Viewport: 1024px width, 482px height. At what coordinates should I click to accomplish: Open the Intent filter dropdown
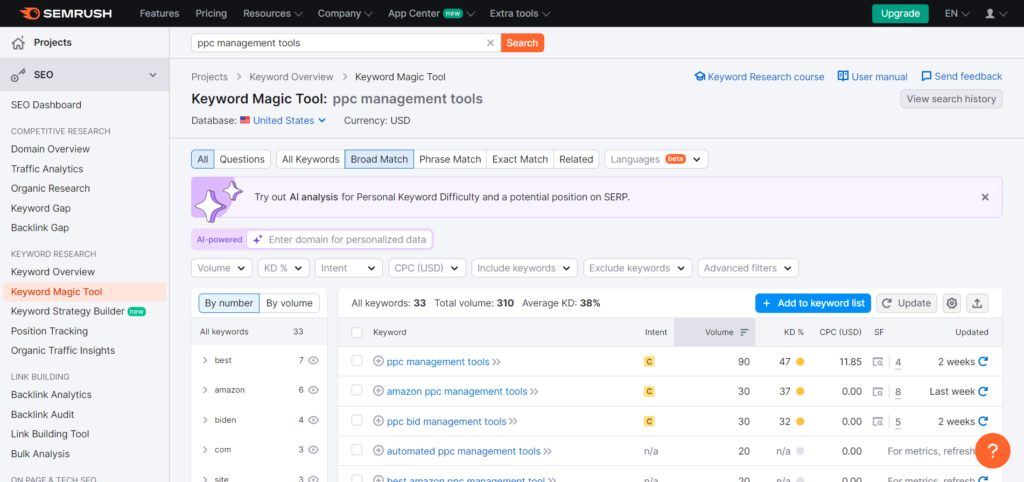coord(349,268)
